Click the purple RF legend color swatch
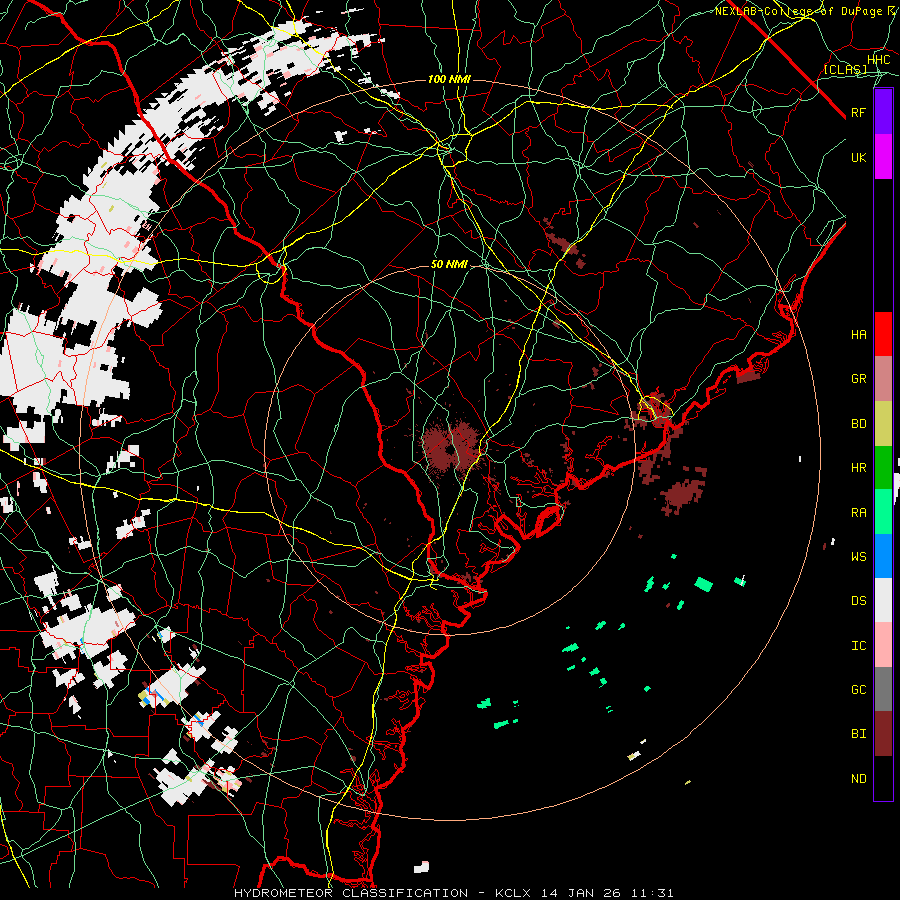 point(883,112)
